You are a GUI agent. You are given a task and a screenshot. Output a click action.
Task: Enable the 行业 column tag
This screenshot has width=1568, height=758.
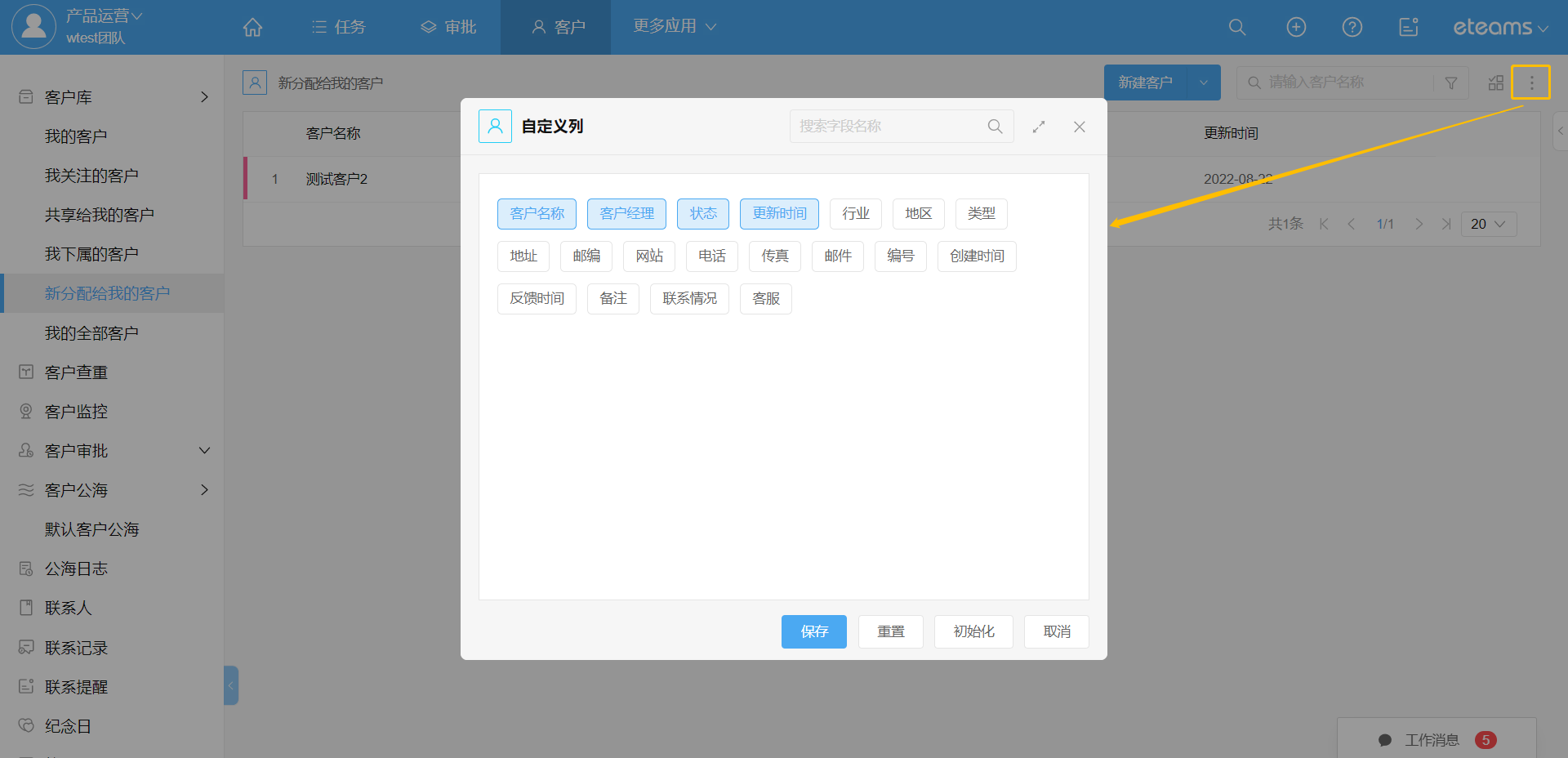tap(855, 214)
